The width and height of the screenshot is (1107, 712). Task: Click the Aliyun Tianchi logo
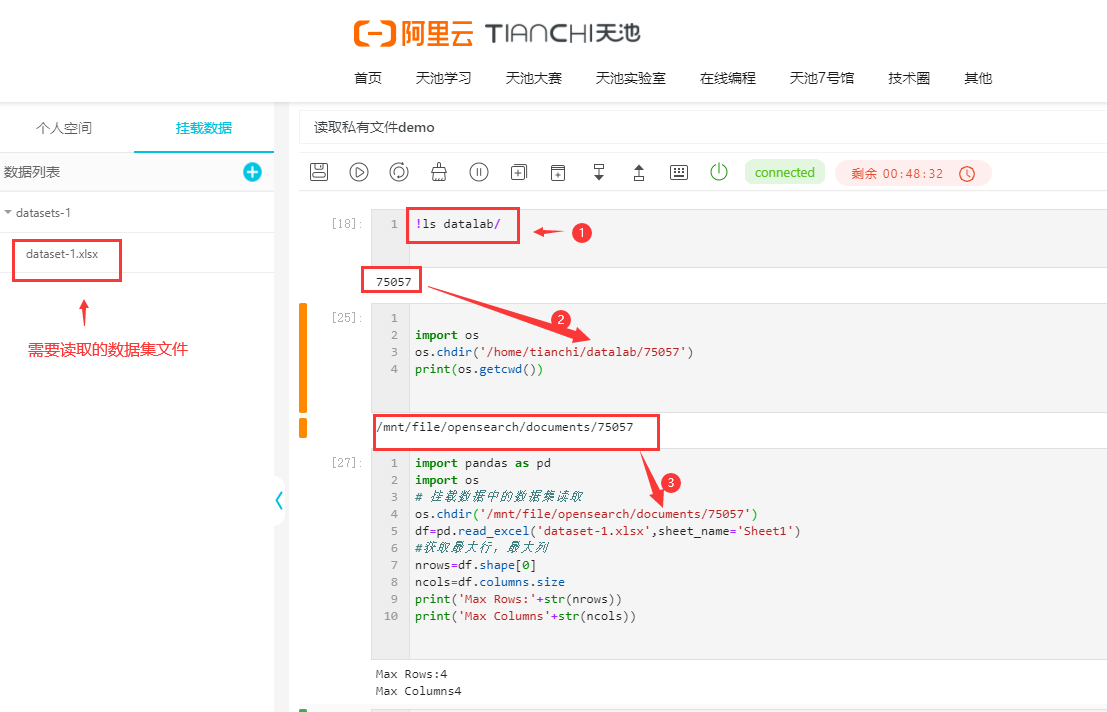[497, 33]
